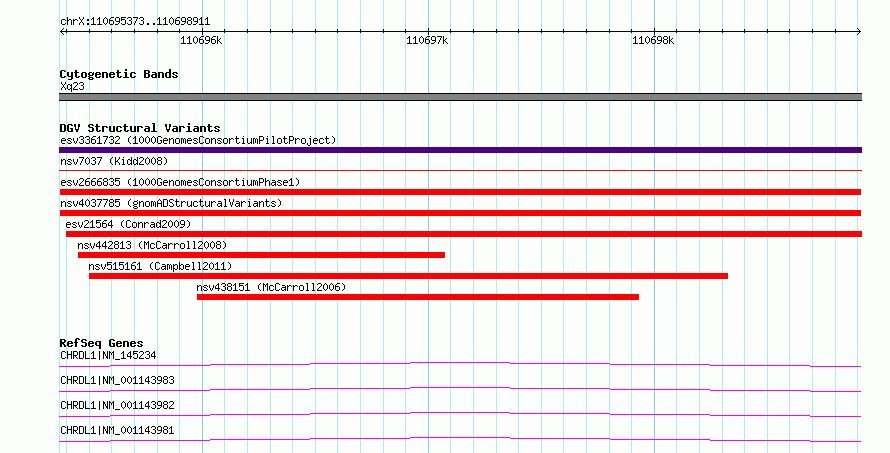Open the nsv438151 (McCarroll2006) label
890x453 pixels.
pos(271,287)
